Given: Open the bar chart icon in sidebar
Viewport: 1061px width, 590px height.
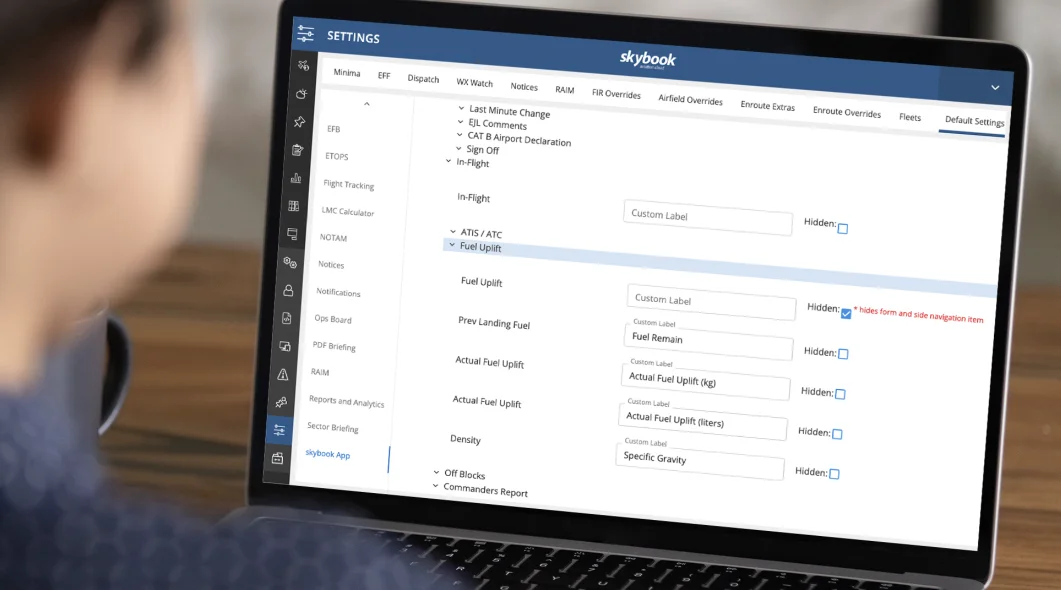Looking at the screenshot, I should (x=296, y=178).
